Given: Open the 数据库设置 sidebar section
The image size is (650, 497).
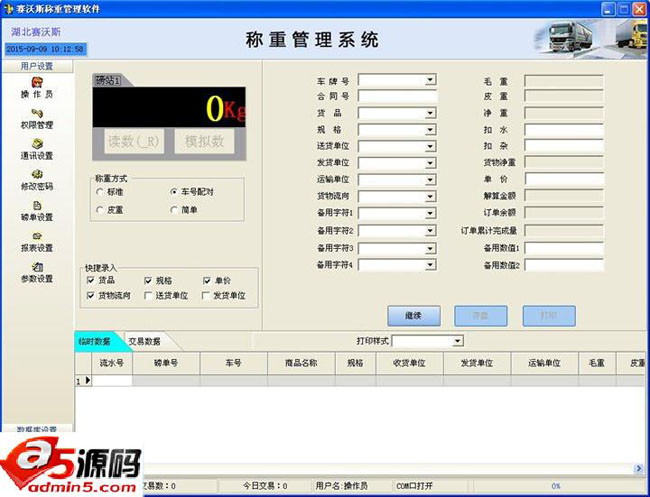Looking at the screenshot, I should [37, 428].
